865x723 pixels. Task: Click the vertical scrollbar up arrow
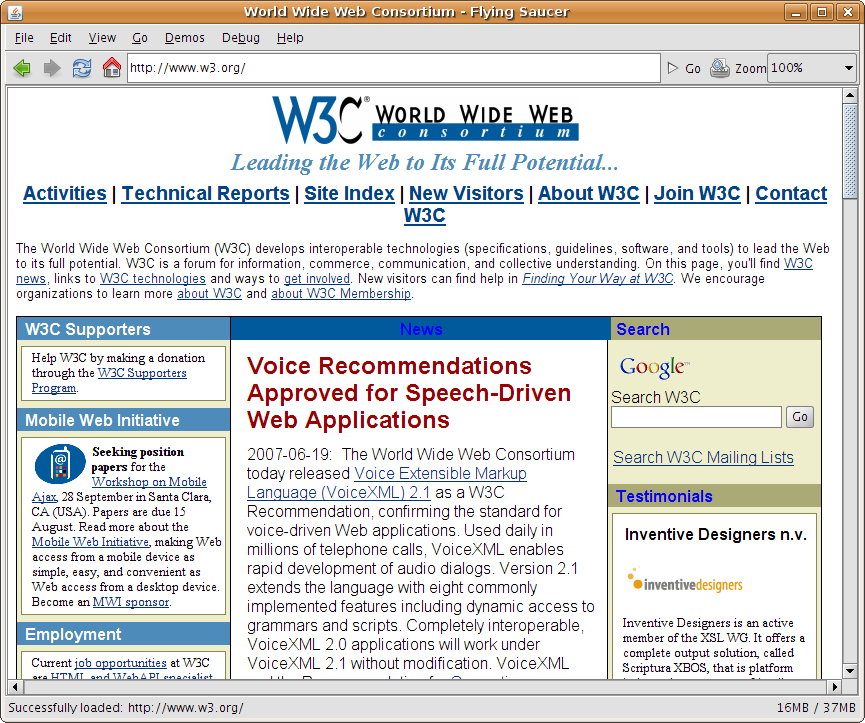[850, 95]
